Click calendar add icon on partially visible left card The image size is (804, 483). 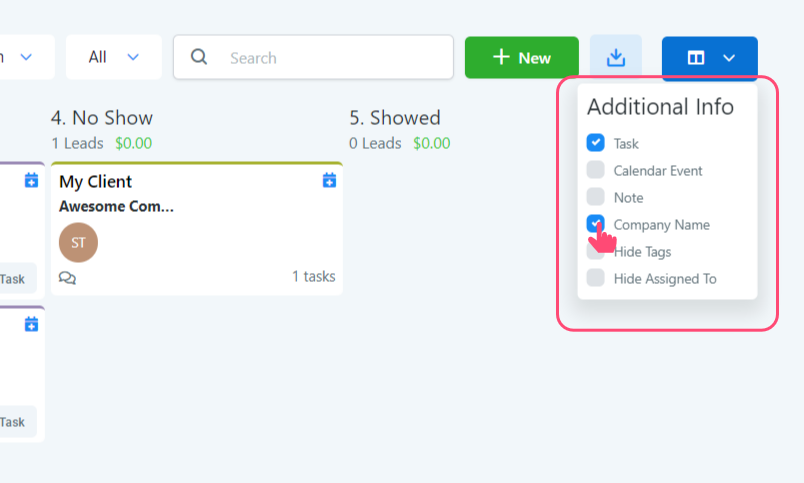(31, 181)
